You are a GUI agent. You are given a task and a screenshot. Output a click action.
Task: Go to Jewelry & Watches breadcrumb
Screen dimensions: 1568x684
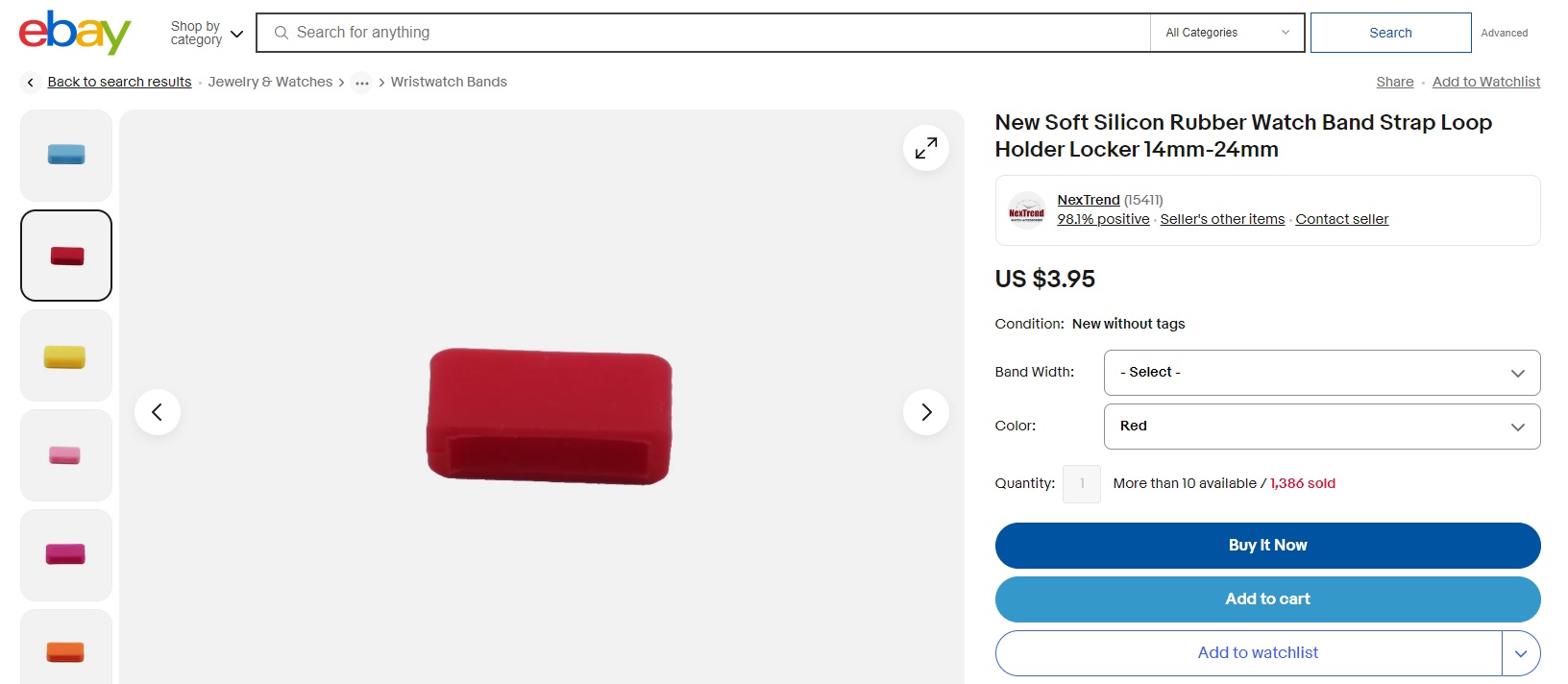pyautogui.click(x=270, y=83)
